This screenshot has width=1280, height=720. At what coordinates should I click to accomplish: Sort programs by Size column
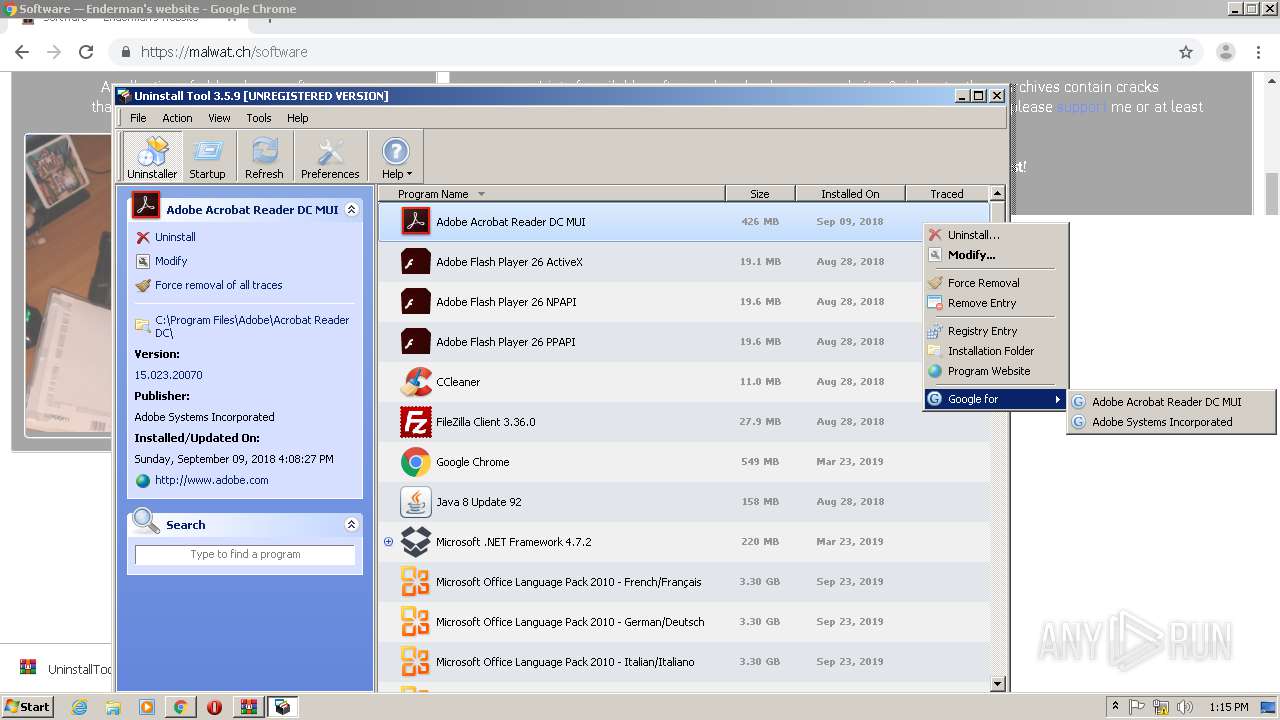point(760,194)
